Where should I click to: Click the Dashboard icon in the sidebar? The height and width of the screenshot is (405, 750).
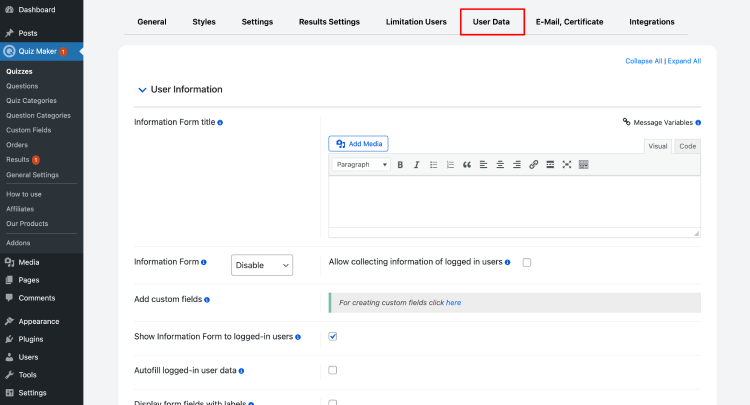pyautogui.click(x=9, y=10)
